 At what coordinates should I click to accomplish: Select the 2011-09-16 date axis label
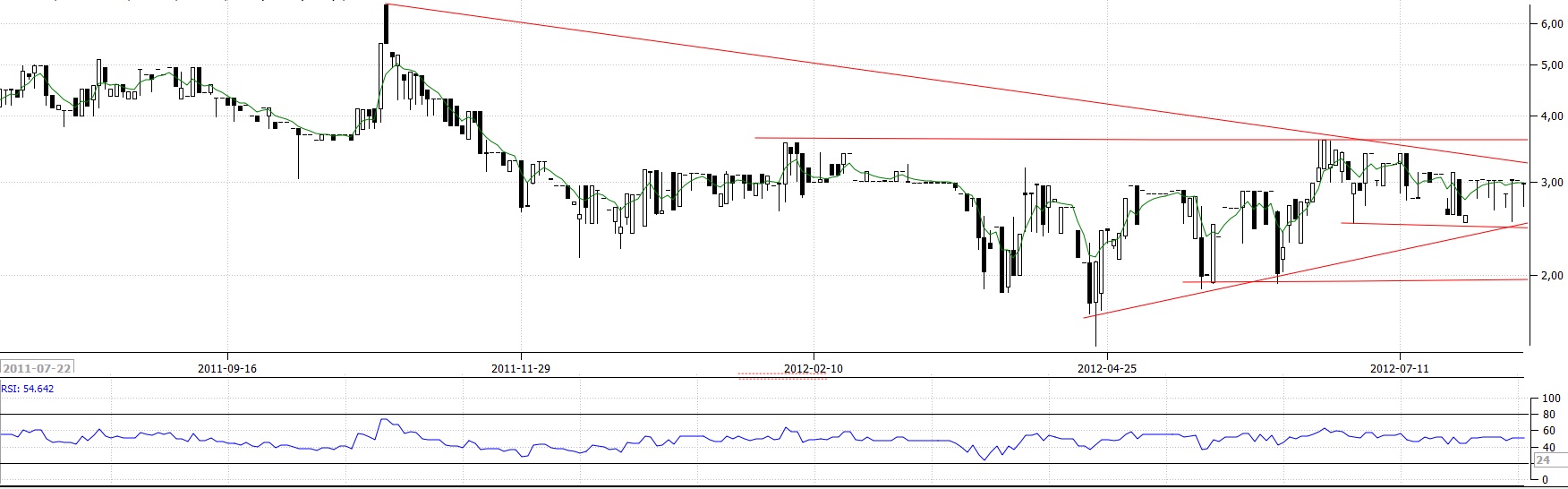(x=226, y=367)
